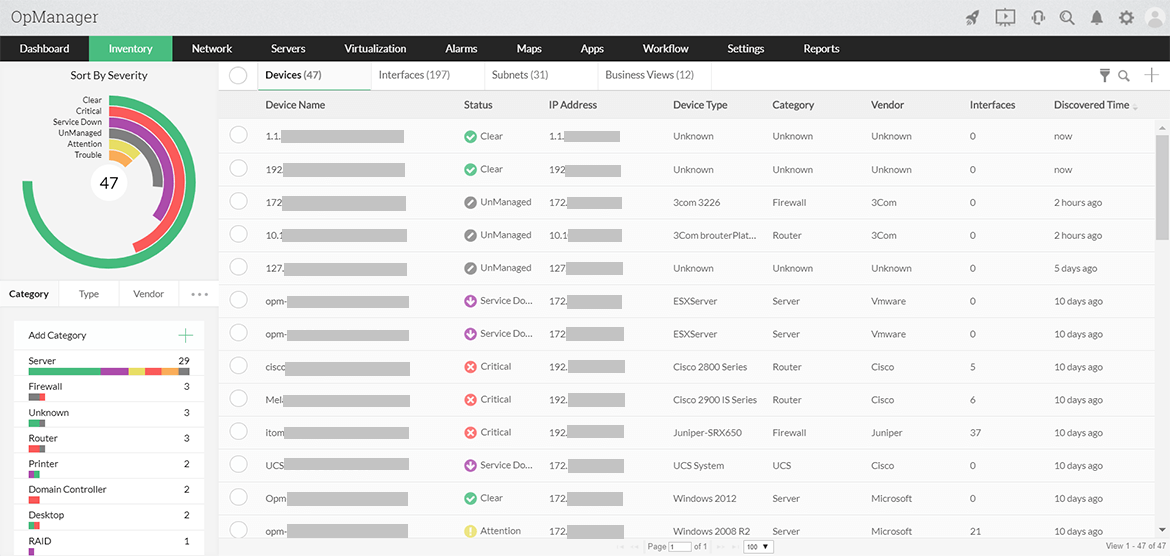Viewport: 1170px width, 556px height.
Task: Click the filter funnel icon above table
Action: point(1105,75)
